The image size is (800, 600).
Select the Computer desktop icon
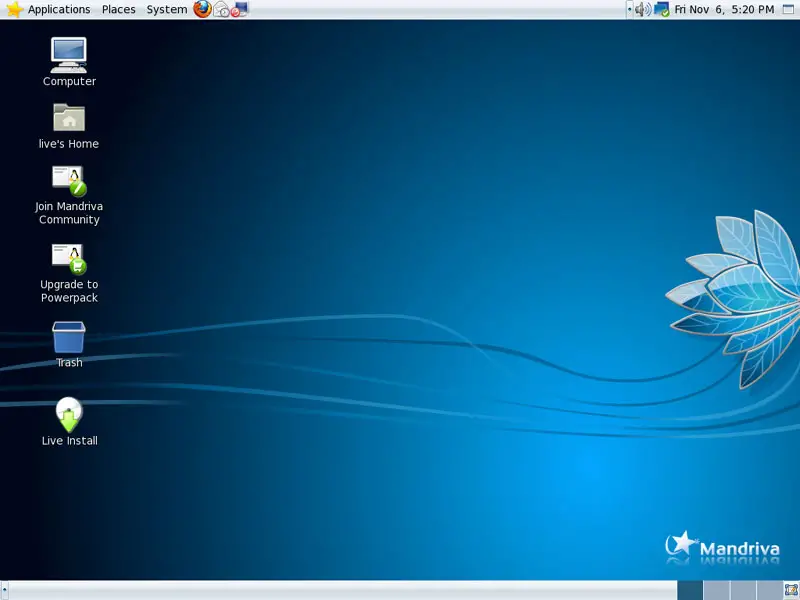tap(69, 54)
